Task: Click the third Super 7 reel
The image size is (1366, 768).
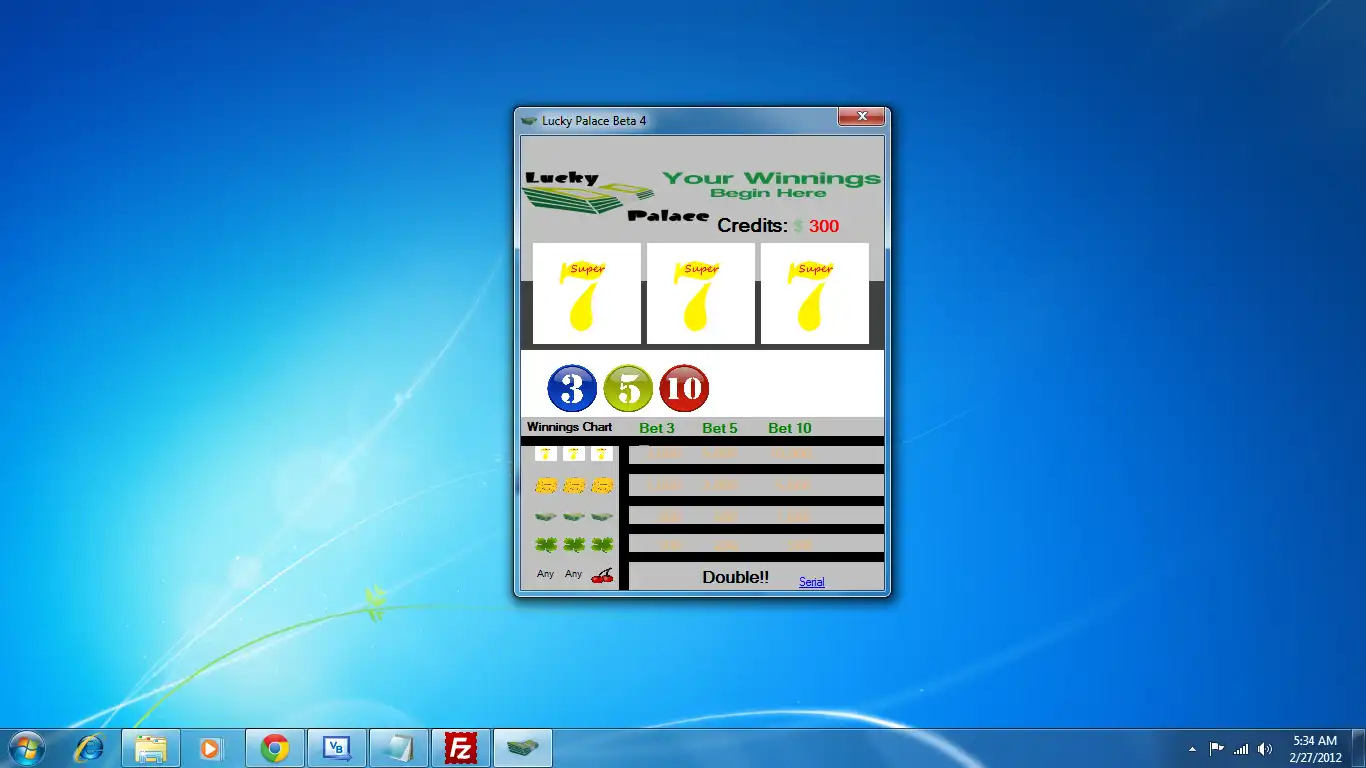Action: pyautogui.click(x=815, y=294)
